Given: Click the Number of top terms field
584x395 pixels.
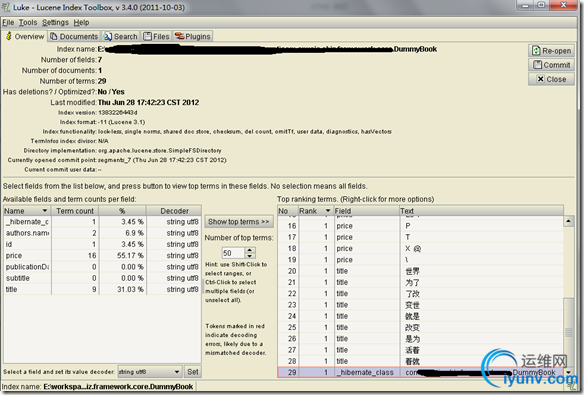Looking at the screenshot, I should click(234, 253).
